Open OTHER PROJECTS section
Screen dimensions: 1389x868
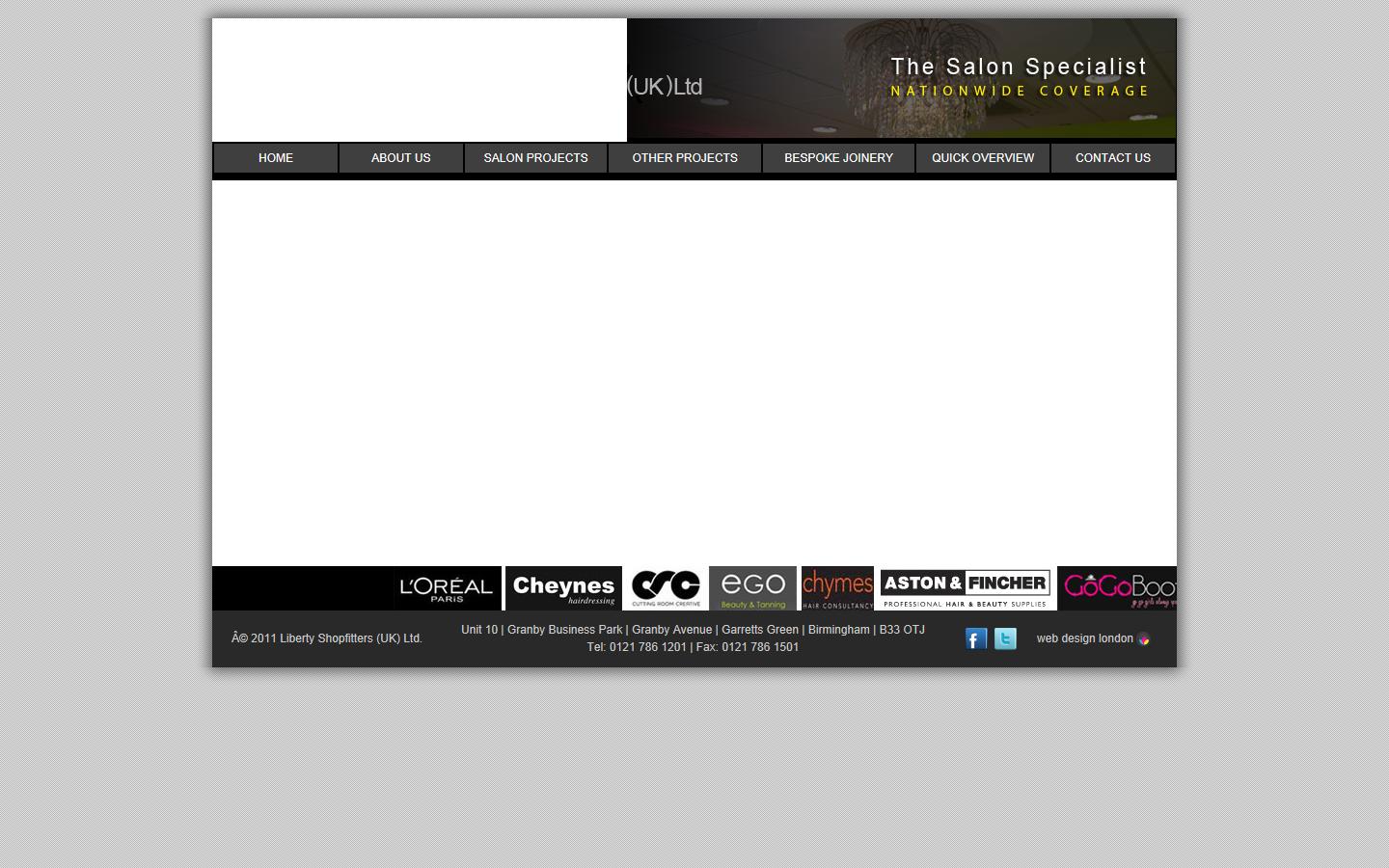685,157
